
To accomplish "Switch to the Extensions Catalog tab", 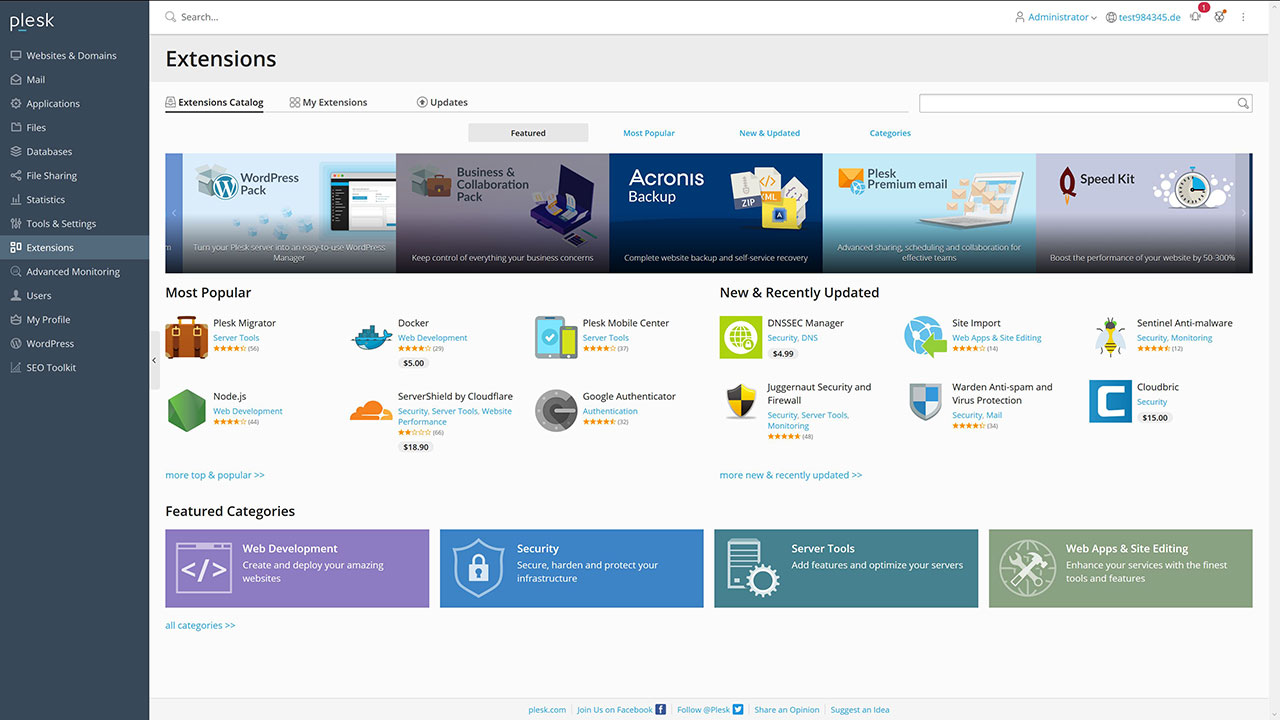I will pos(214,102).
